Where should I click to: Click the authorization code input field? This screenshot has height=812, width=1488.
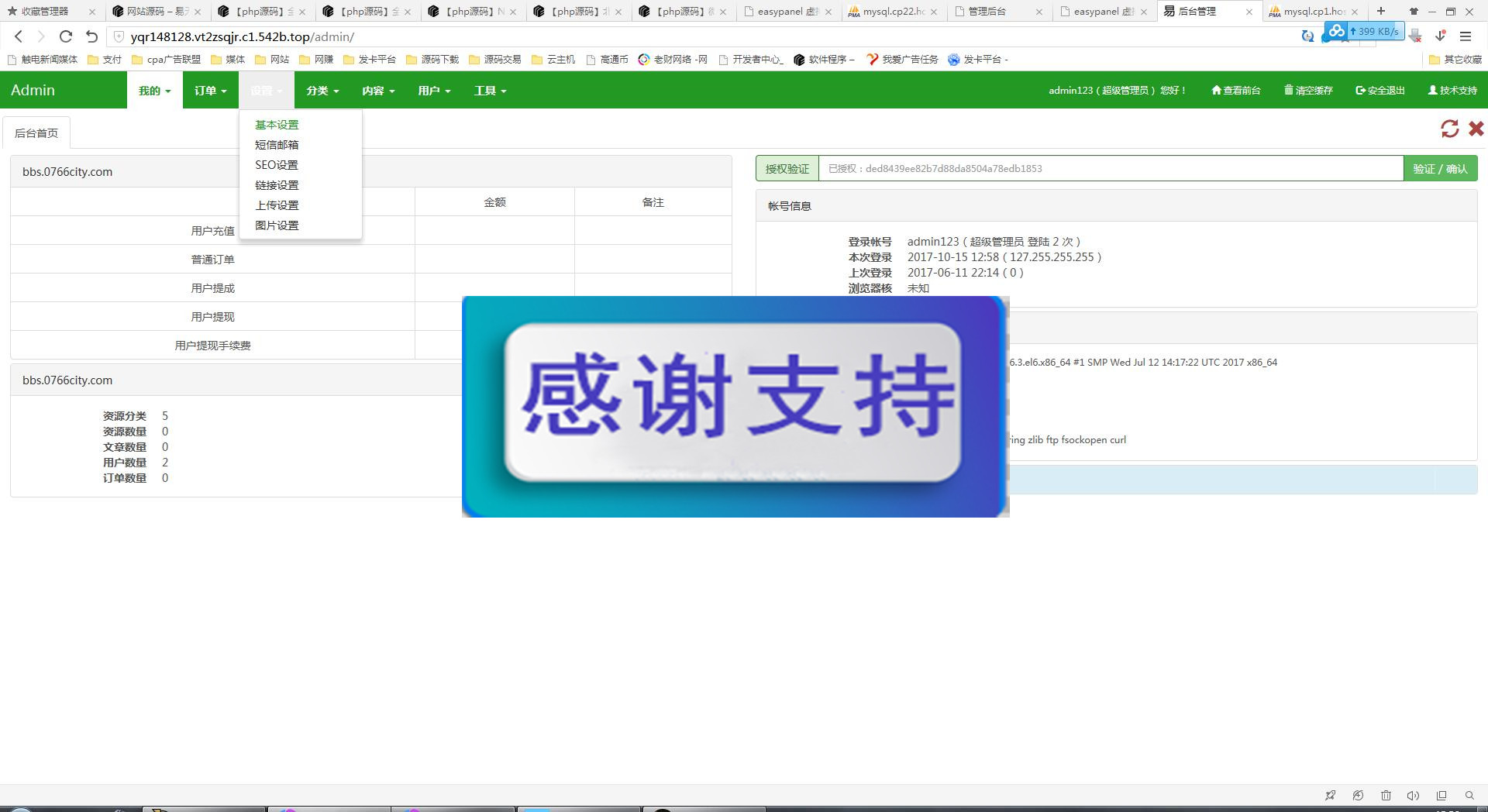(x=1110, y=169)
